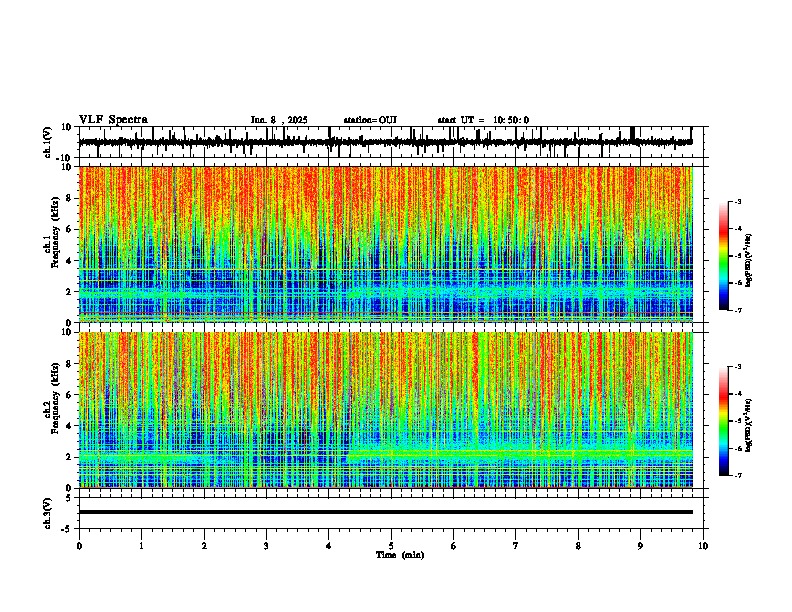
Task: Click the "-7" tick on ch.2 color bar
Action: [x=738, y=475]
